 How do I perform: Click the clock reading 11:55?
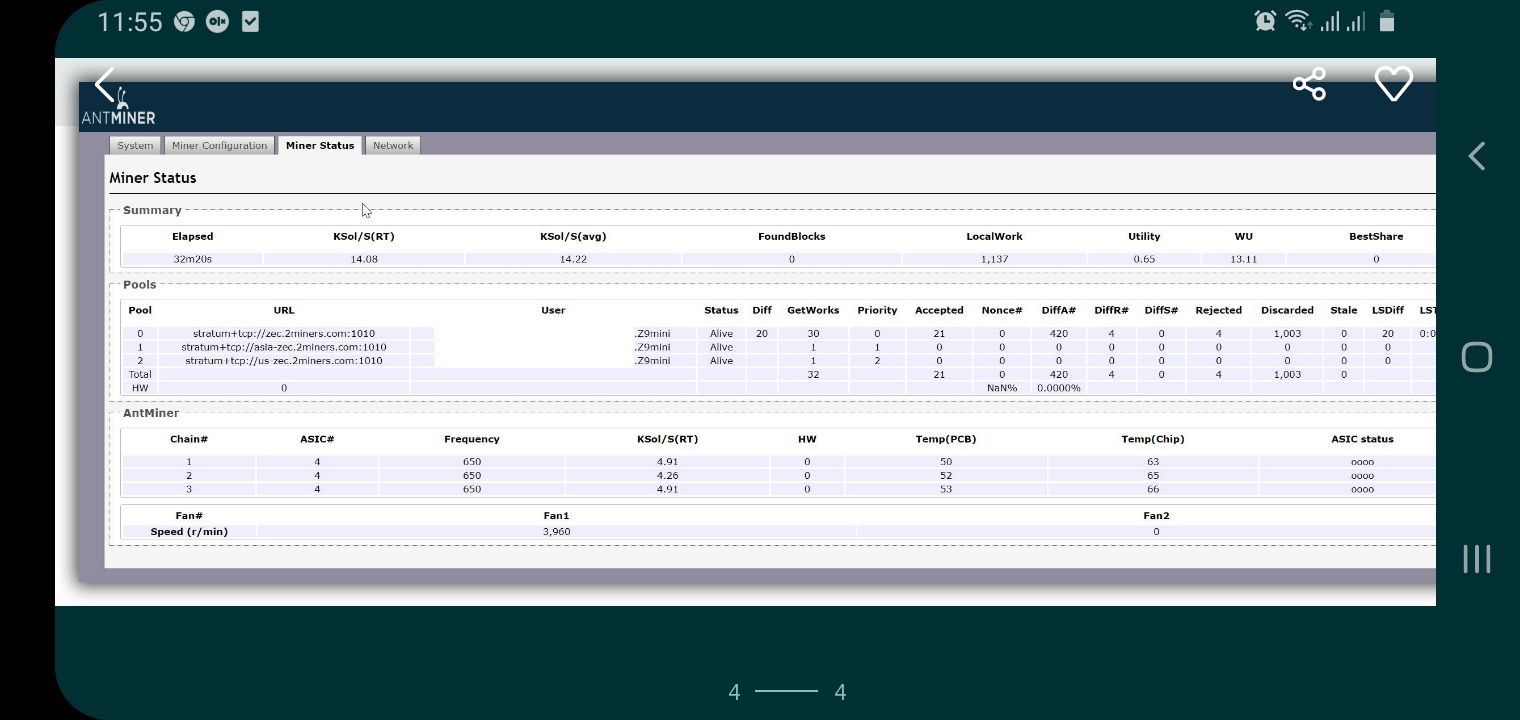click(130, 22)
